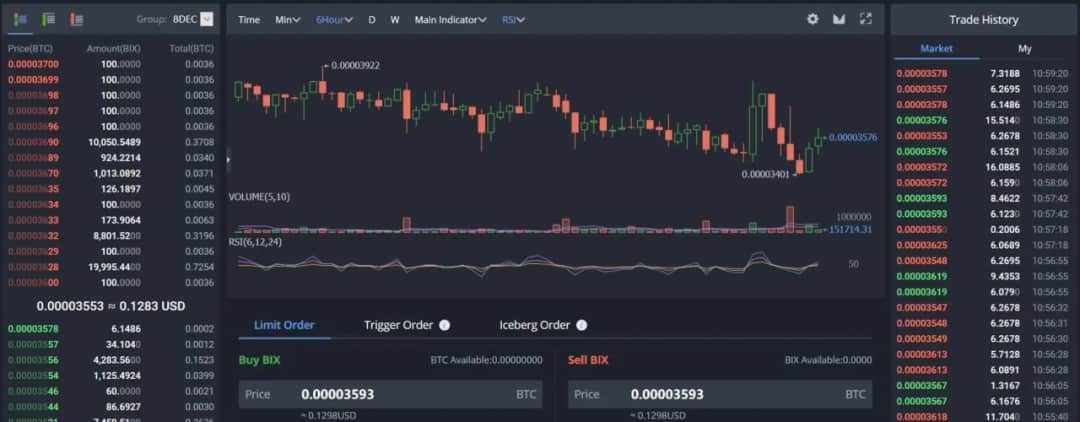Open chart settings gear
This screenshot has height=422, width=1080.
point(812,19)
